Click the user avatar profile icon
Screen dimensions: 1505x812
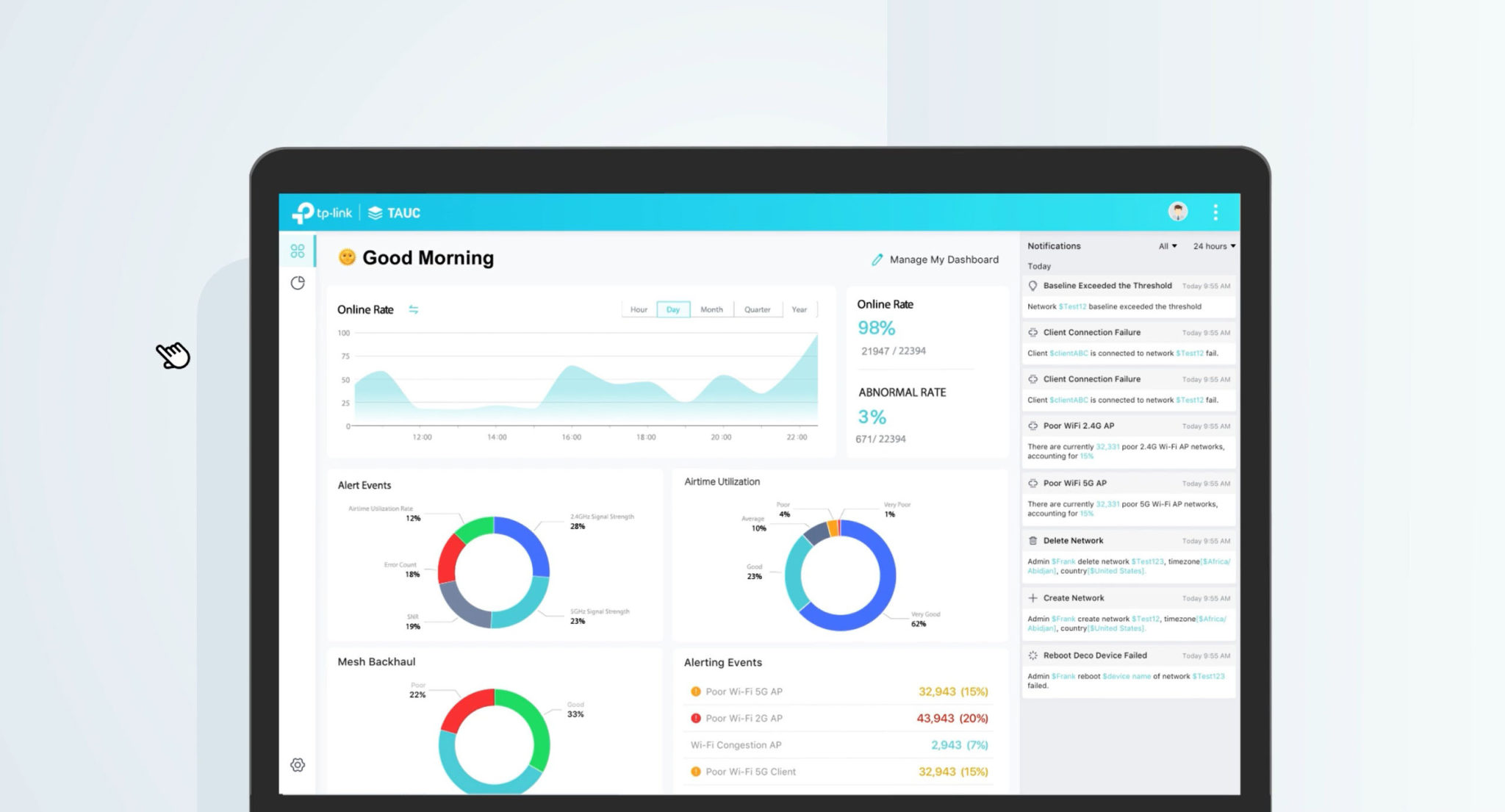coord(1178,212)
